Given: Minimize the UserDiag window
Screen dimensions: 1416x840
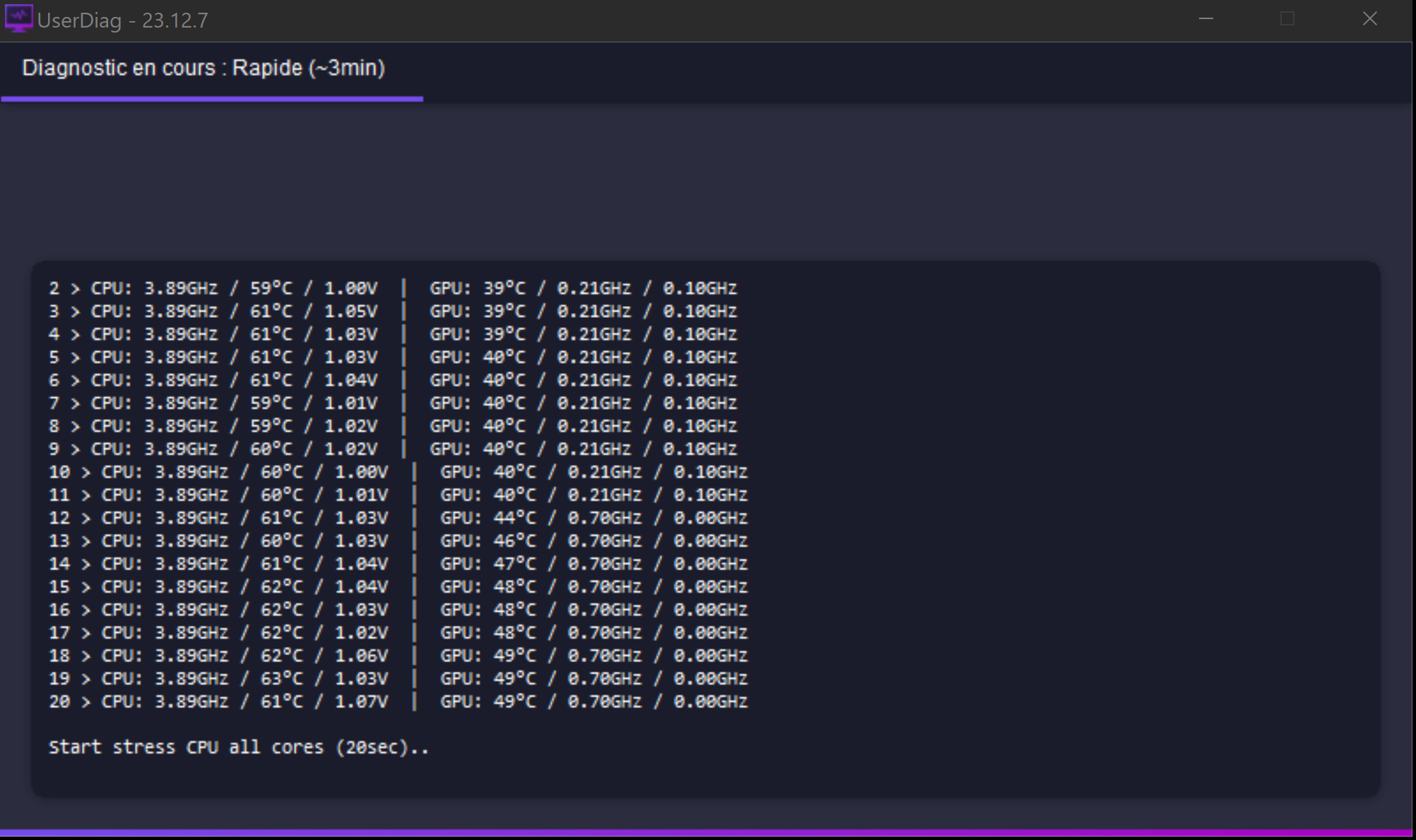Looking at the screenshot, I should pos(1206,19).
